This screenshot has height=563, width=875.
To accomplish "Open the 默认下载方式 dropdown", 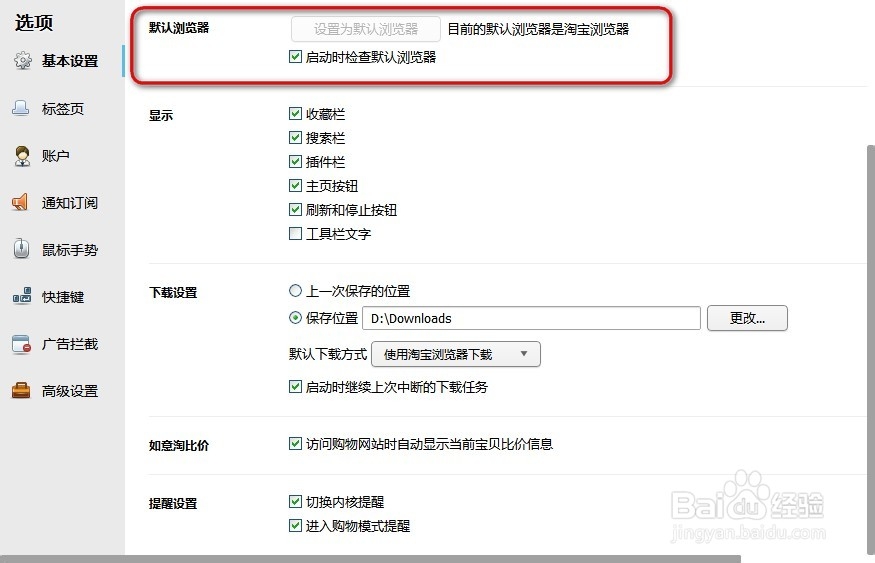I will tap(455, 354).
